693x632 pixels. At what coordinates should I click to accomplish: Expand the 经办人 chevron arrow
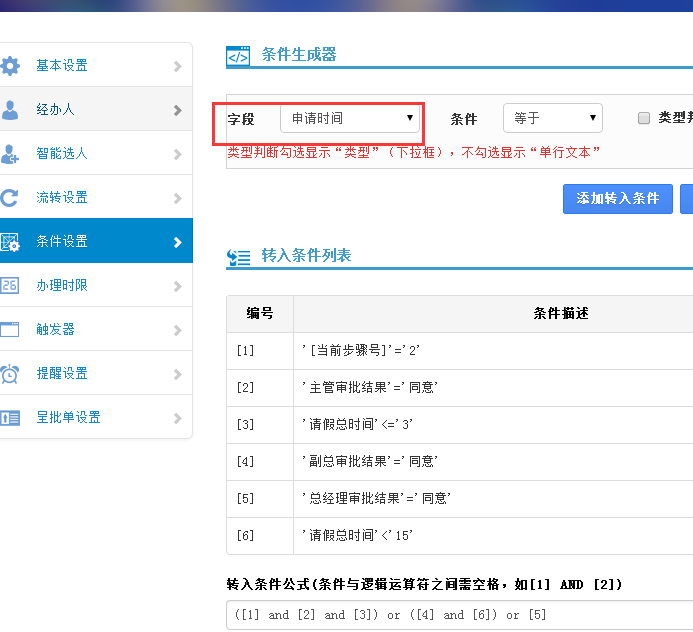[177, 110]
